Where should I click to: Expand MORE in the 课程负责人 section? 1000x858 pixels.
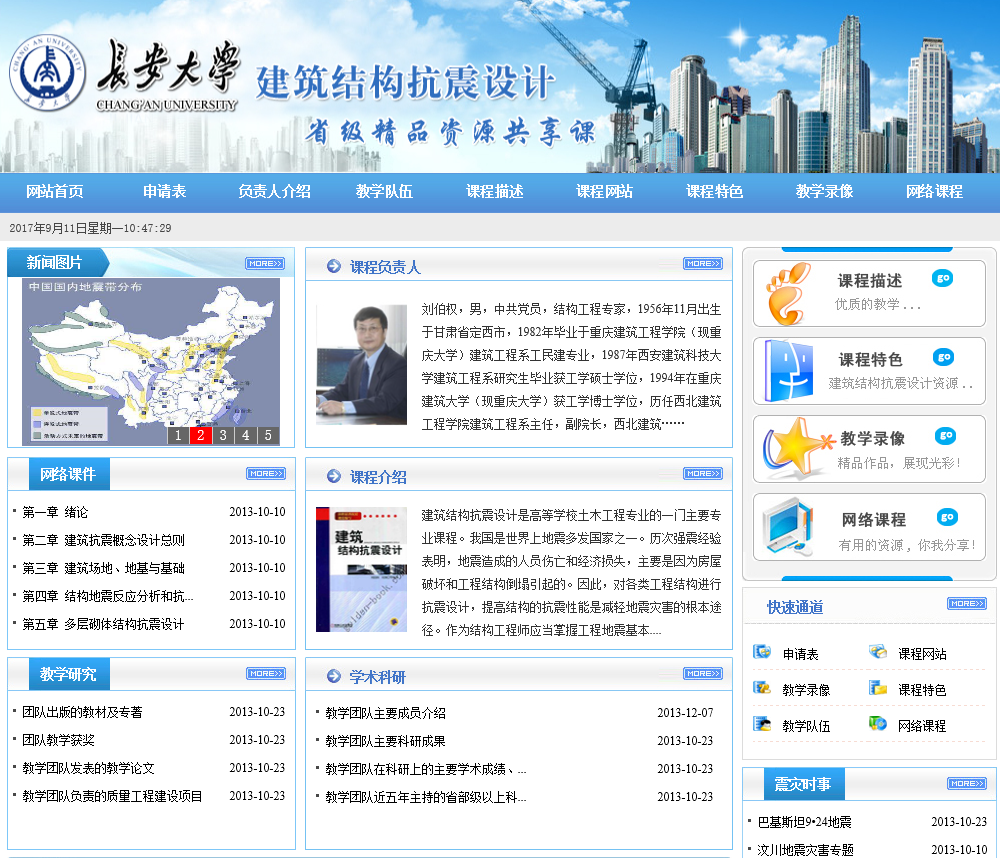pyautogui.click(x=702, y=264)
